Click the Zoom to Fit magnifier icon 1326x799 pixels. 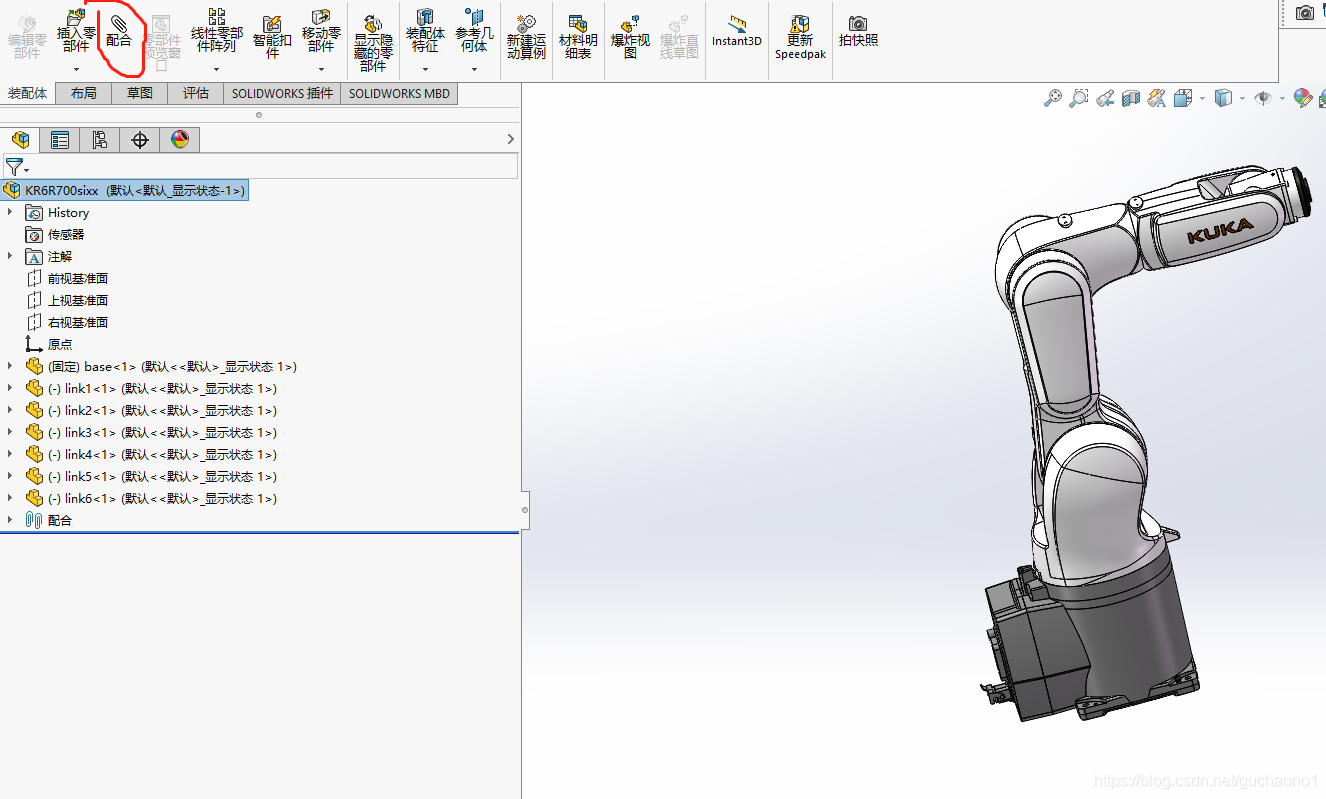(x=1053, y=98)
